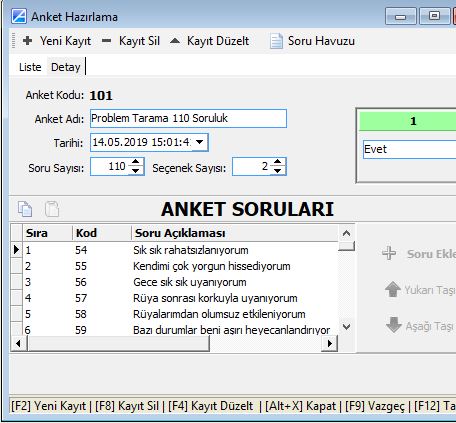Click the Sıra column header
The width and height of the screenshot is (456, 423).
tap(47, 233)
